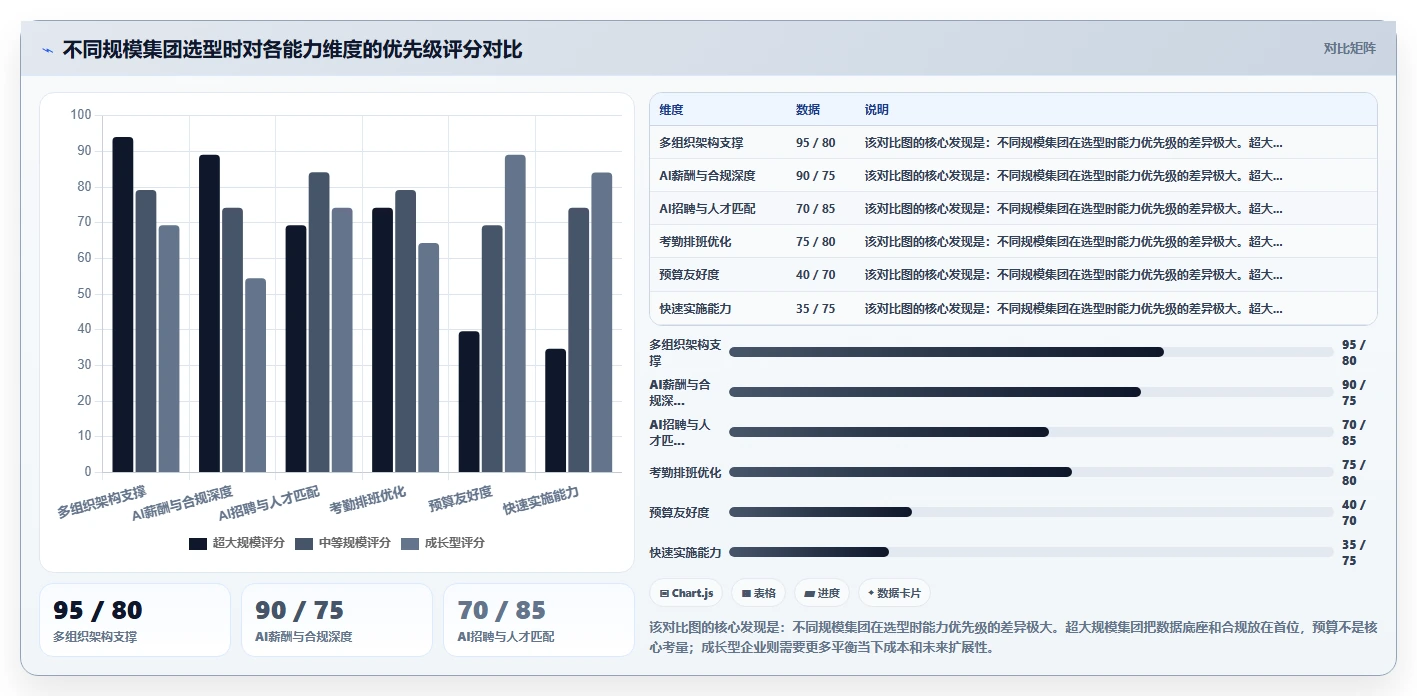Screen dimensions: 1417x696
Task: Click the 维度 column header
Action: pyautogui.click(x=672, y=110)
